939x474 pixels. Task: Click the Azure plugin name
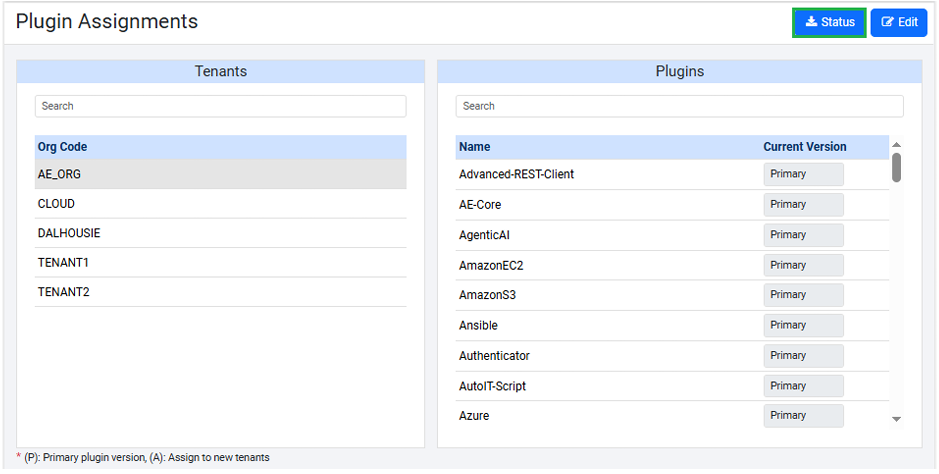[x=474, y=415]
